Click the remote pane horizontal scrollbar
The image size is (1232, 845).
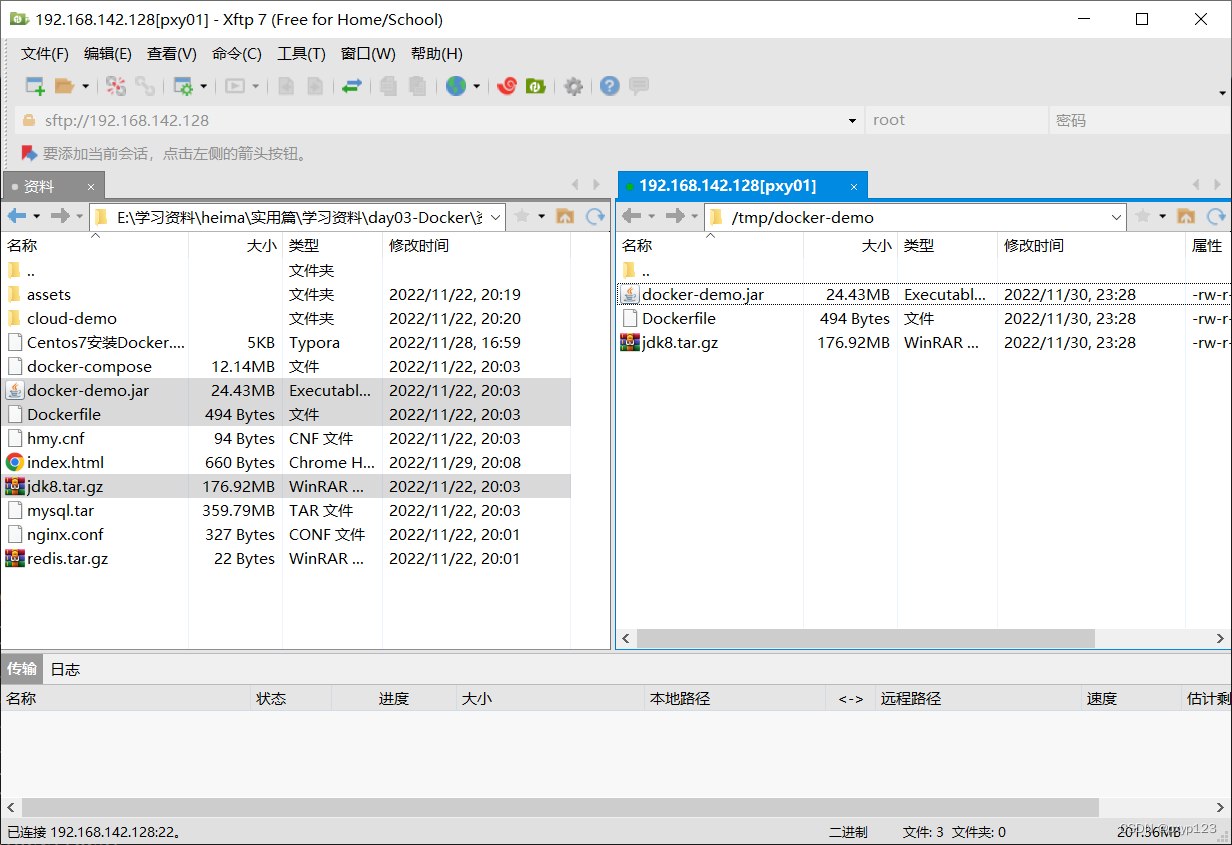point(866,638)
